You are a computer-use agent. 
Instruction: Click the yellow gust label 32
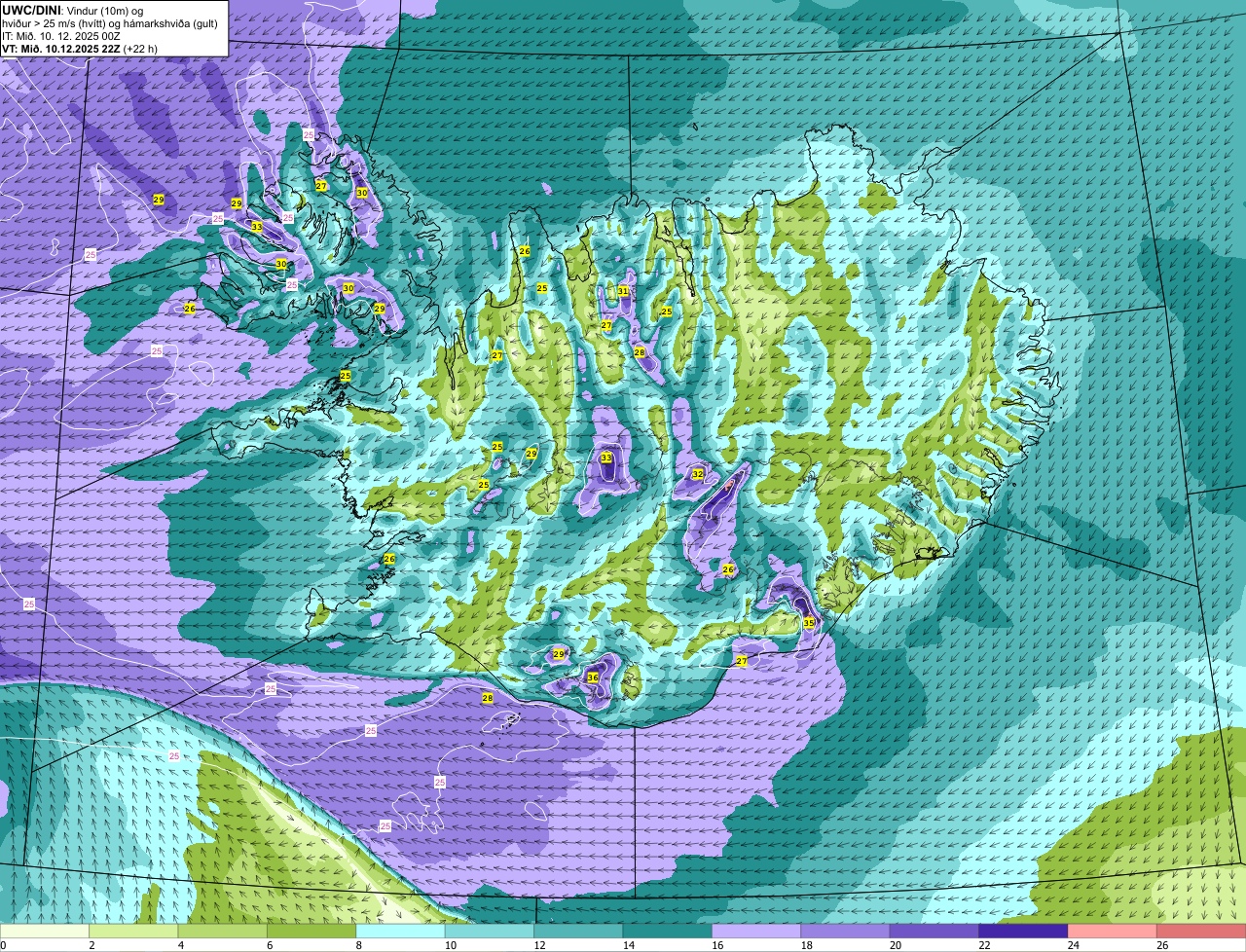697,474
